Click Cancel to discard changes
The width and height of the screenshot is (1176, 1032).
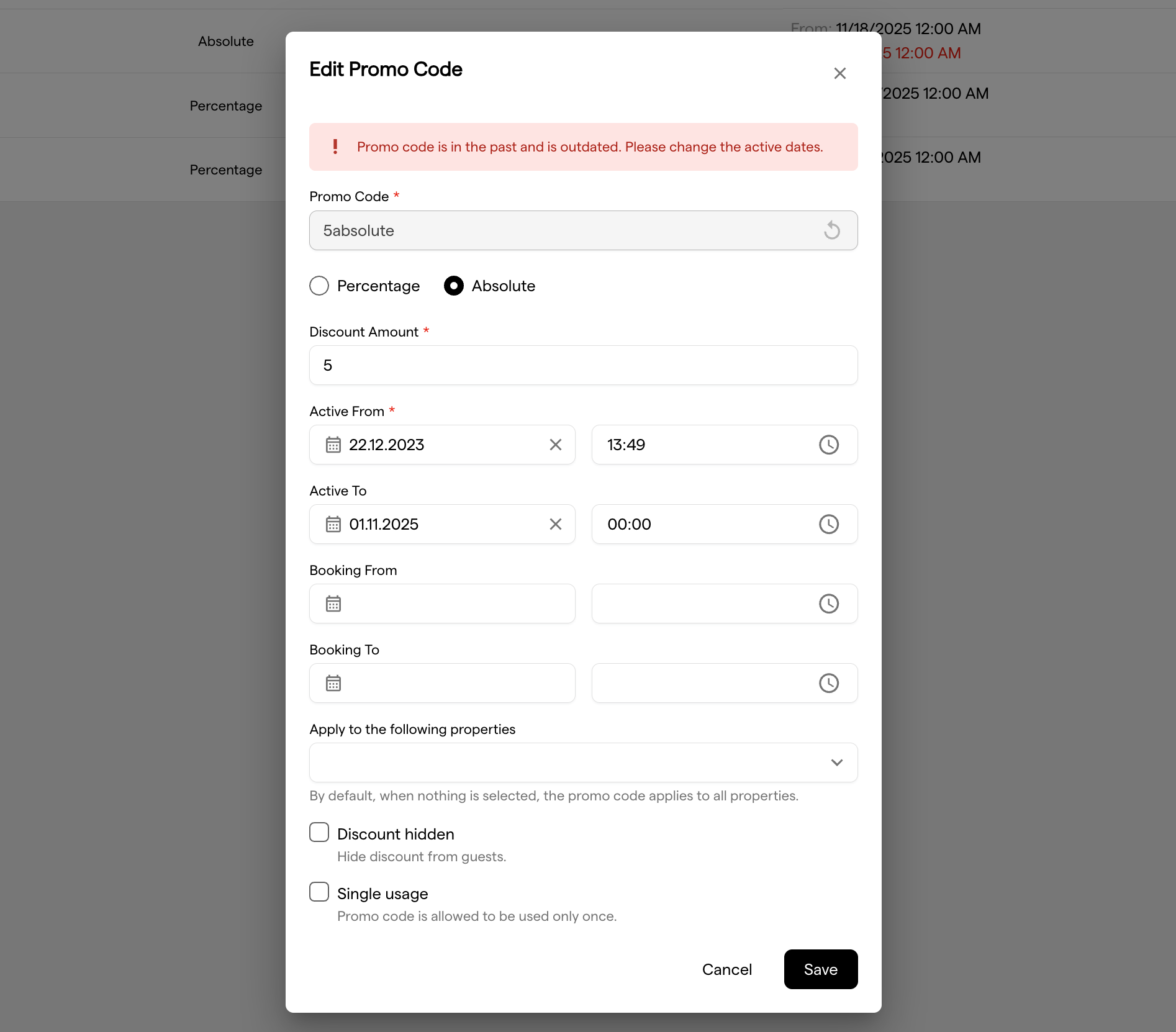point(726,969)
